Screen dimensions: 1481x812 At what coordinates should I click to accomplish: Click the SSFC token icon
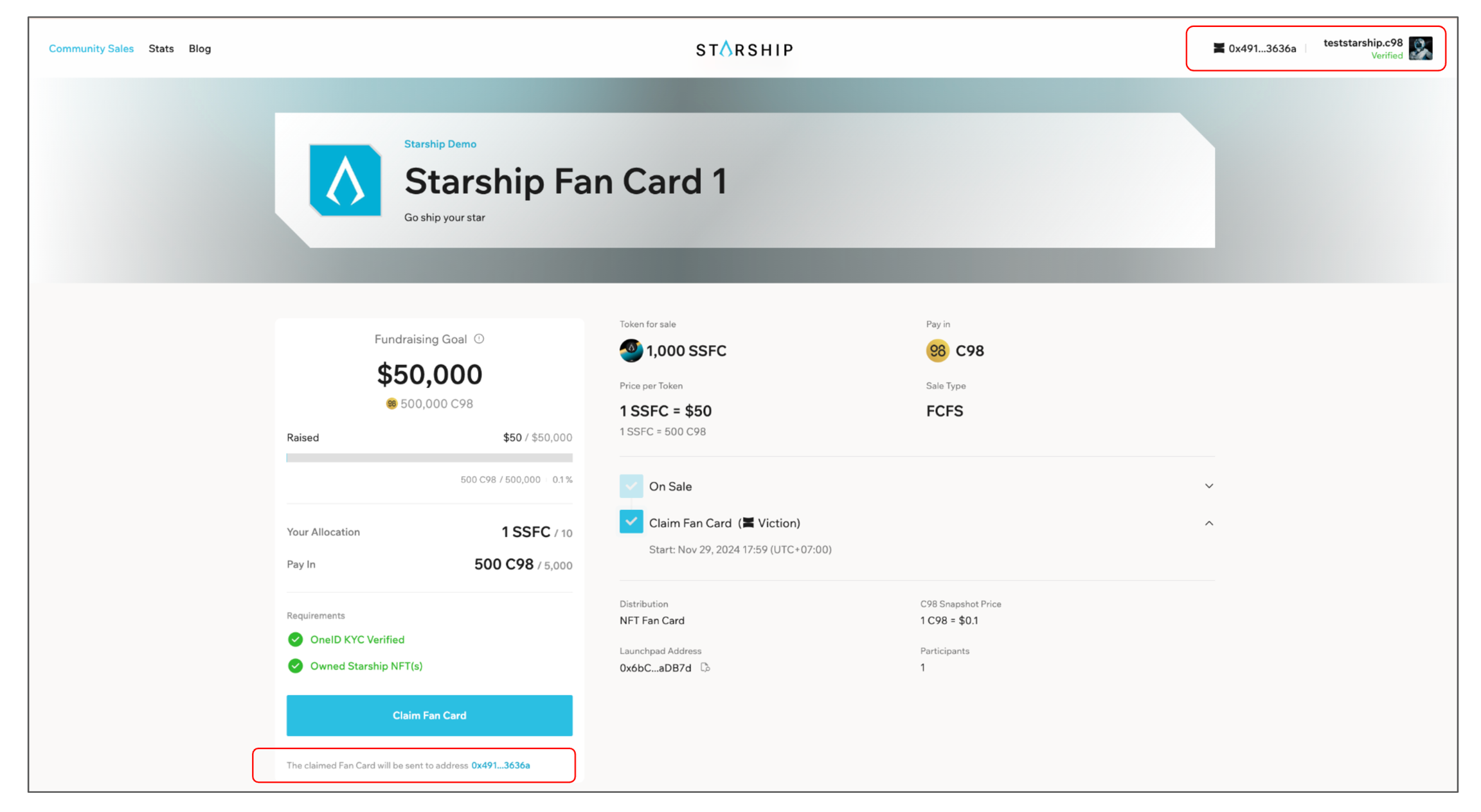coord(631,351)
